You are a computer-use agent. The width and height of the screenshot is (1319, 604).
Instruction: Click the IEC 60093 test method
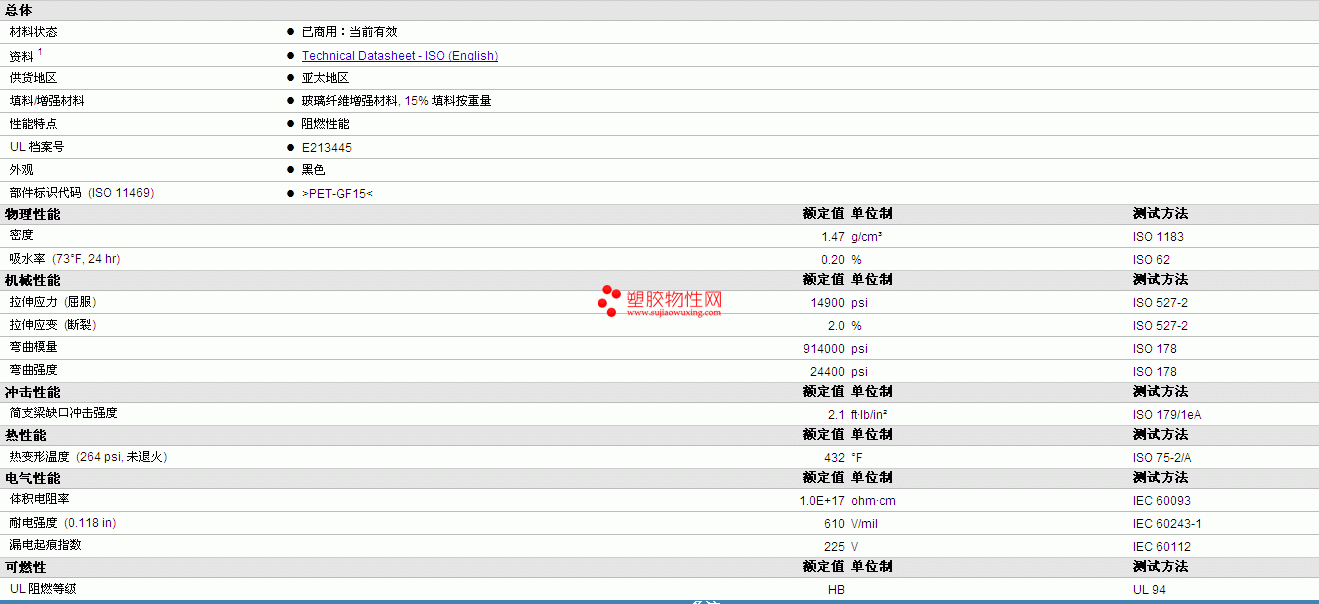pos(1162,501)
